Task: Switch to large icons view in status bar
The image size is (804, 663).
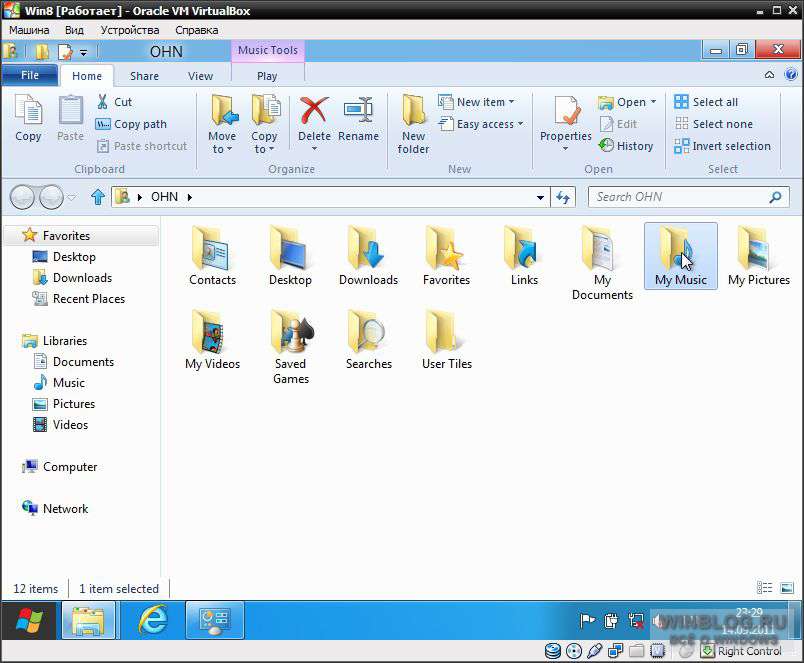Action: pyautogui.click(x=787, y=588)
